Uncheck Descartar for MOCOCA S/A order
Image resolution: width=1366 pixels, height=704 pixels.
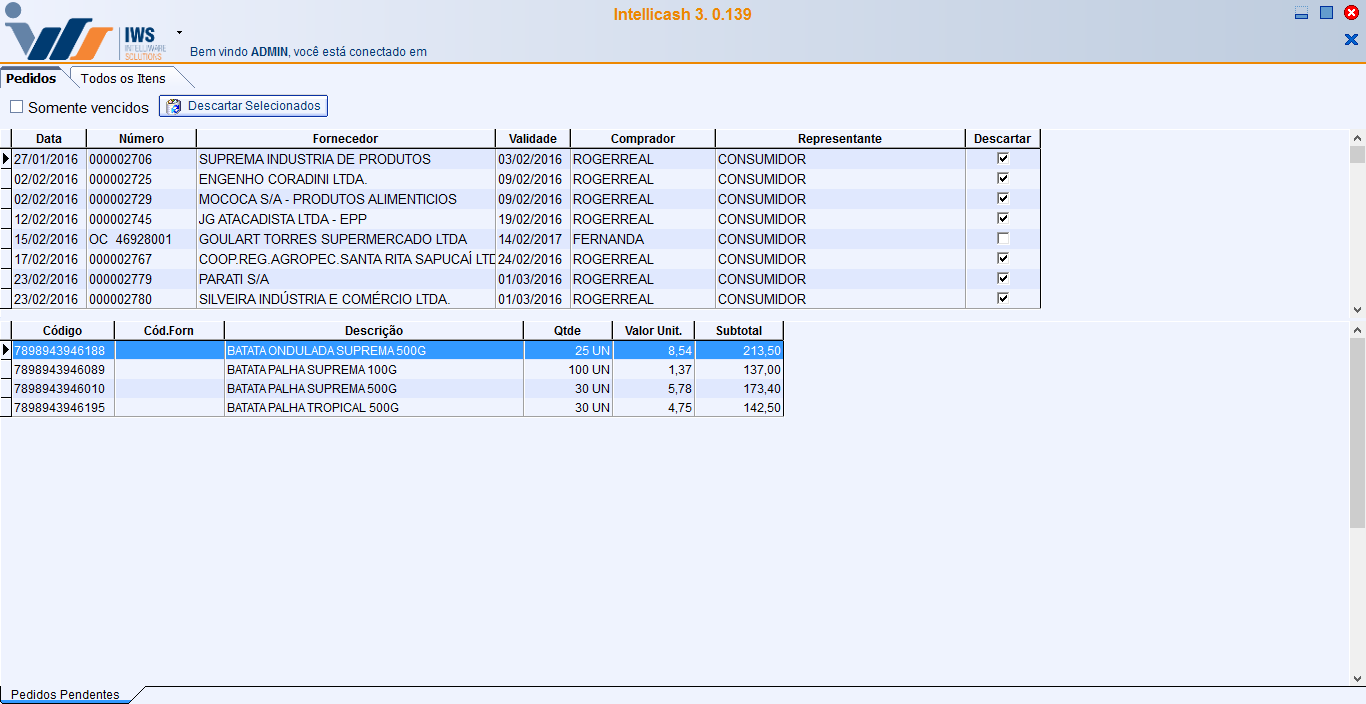tap(1003, 199)
